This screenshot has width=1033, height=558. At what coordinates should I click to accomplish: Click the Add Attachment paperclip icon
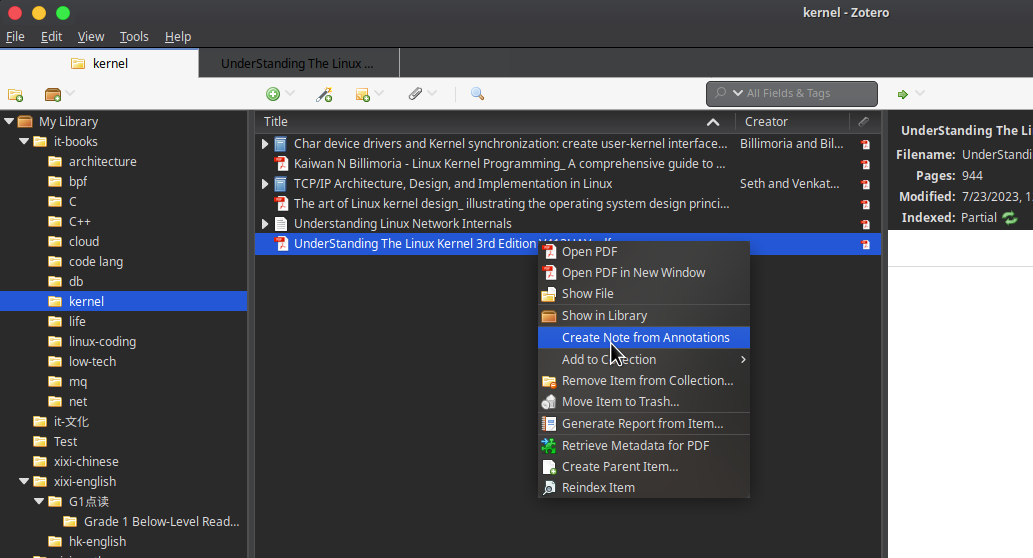(415, 94)
